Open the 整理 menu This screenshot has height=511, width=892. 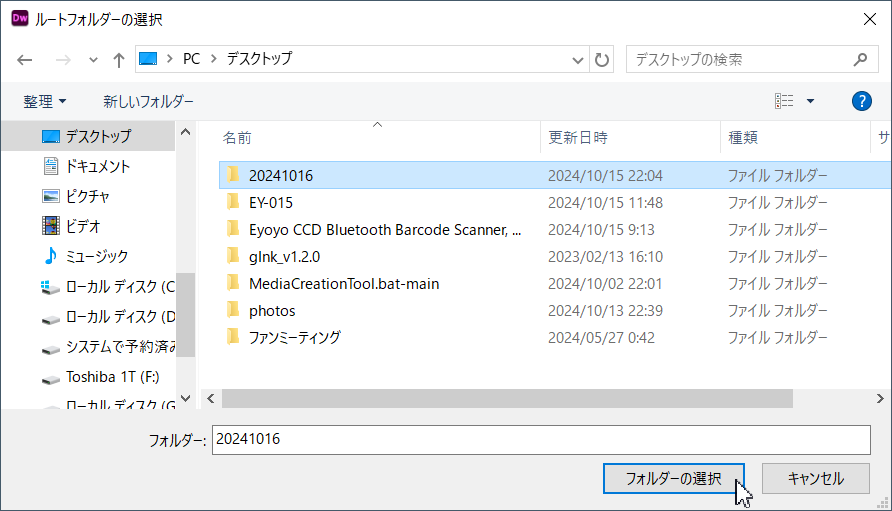(x=45, y=101)
